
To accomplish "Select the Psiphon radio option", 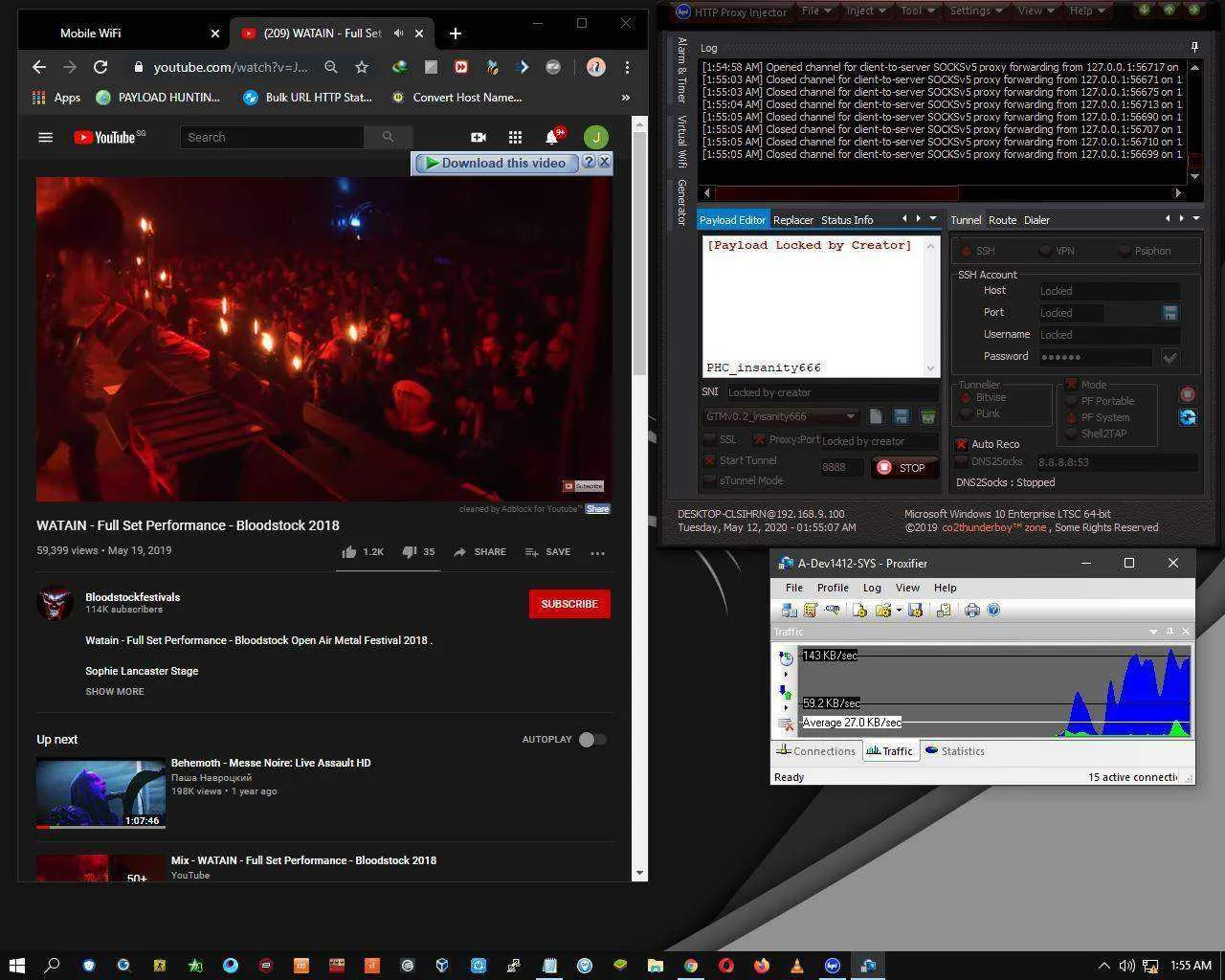I will click(1125, 251).
